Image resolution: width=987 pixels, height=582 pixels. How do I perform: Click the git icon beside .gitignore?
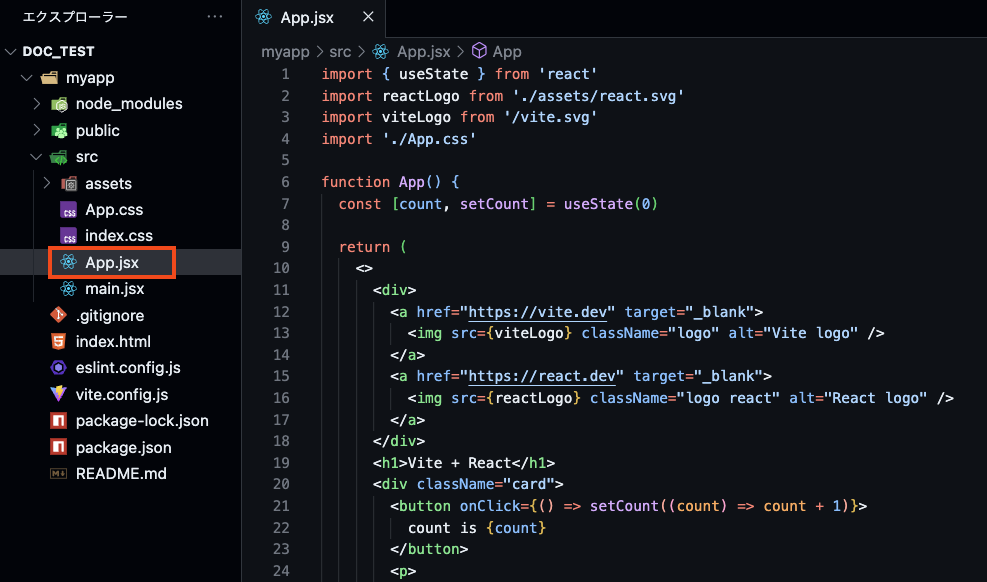tap(59, 315)
